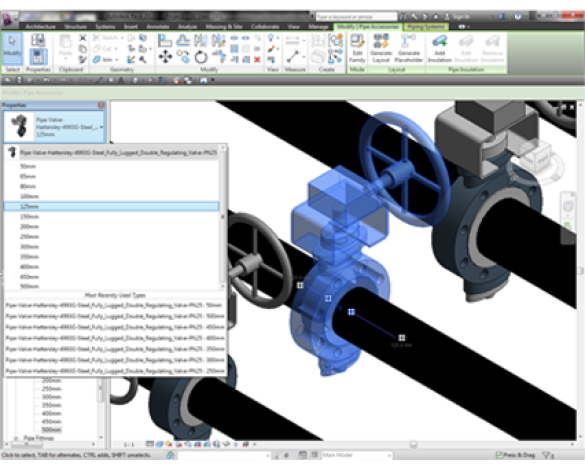Image resolution: width=585 pixels, height=471 pixels.
Task: Open the Structure ribbon tab
Action: (75, 27)
